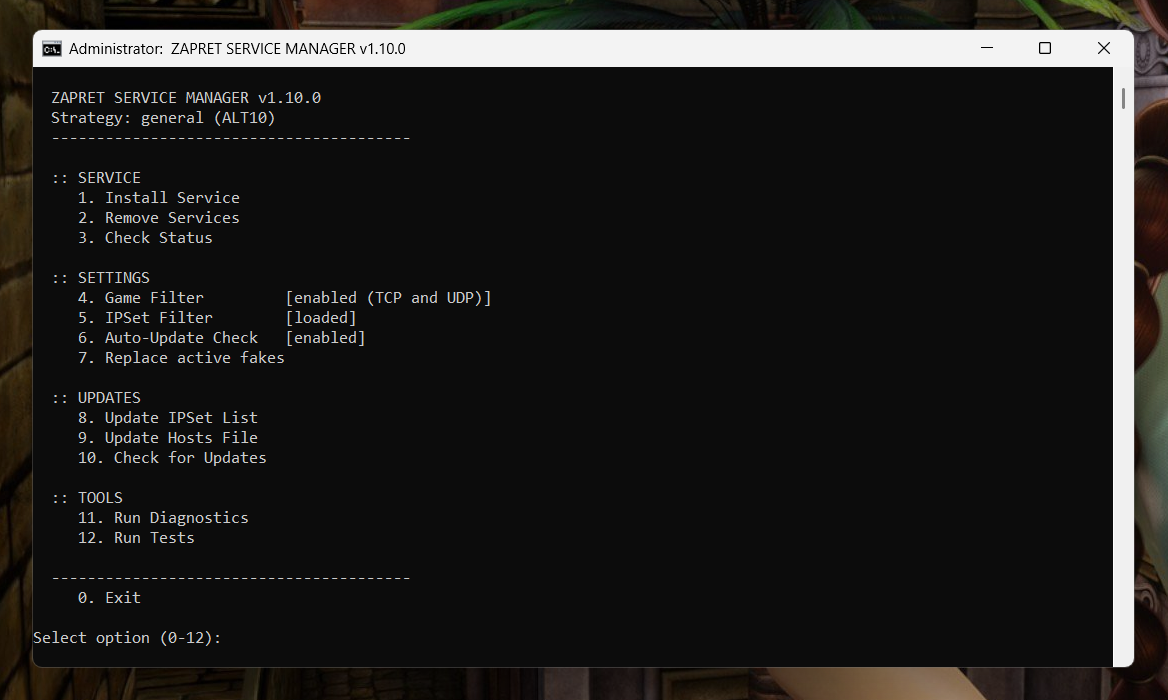This screenshot has width=1168, height=700.
Task: Click the ':: SERVICE' section heading
Action: [96, 177]
